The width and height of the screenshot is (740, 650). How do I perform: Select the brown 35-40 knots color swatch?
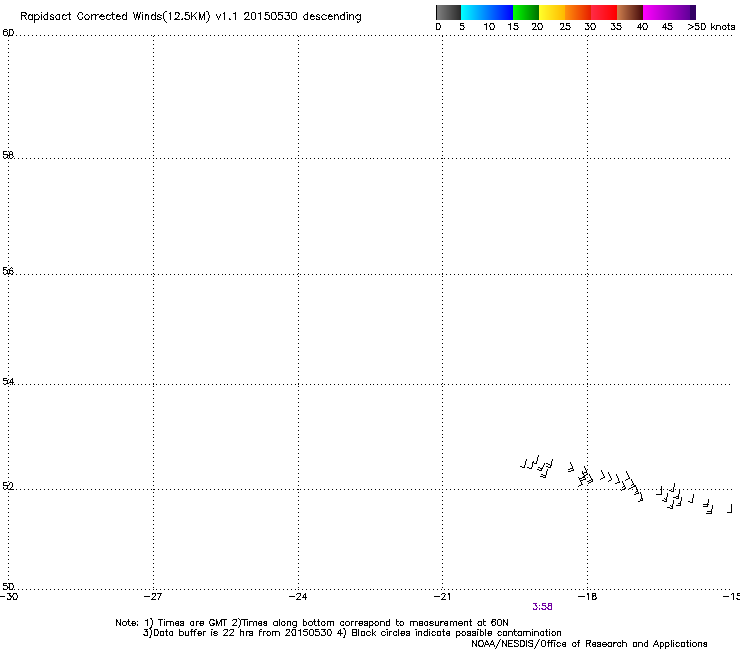click(630, 12)
